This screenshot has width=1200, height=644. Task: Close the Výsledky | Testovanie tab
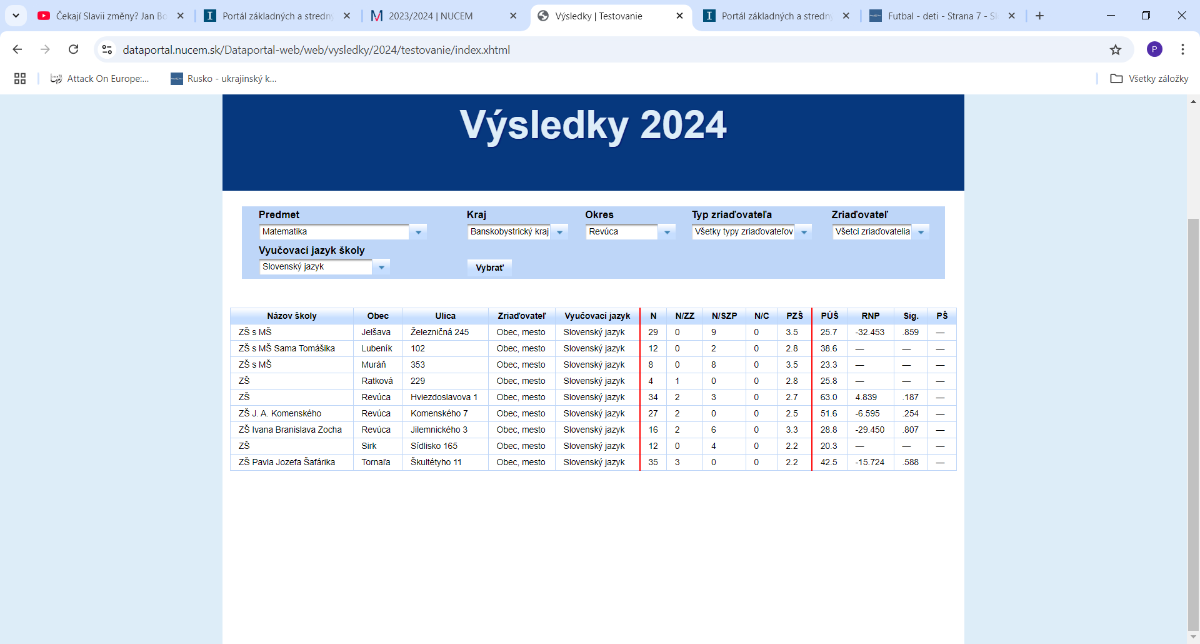pos(679,16)
